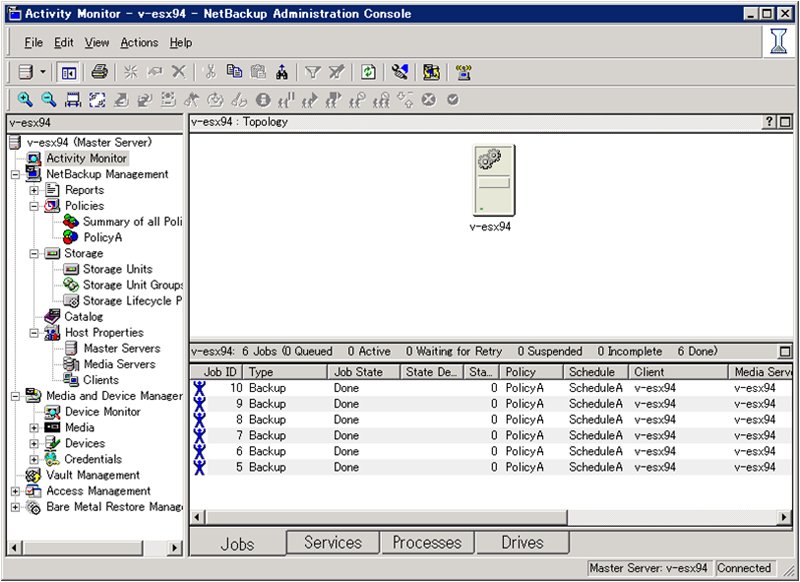Click the yellow Backup, Archive, Restore icon
This screenshot has width=800, height=582.
point(431,72)
